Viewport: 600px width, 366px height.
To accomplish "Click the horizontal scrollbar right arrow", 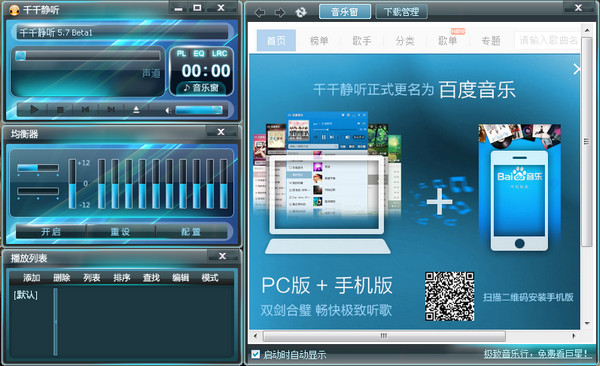I will tap(574, 336).
